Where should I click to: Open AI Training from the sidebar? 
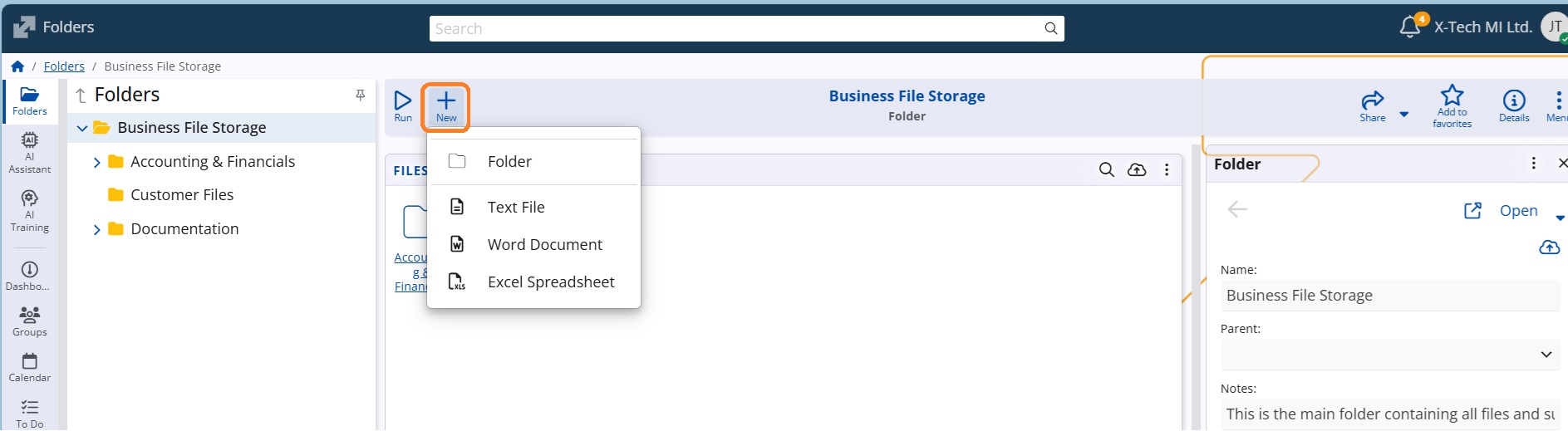pyautogui.click(x=30, y=211)
